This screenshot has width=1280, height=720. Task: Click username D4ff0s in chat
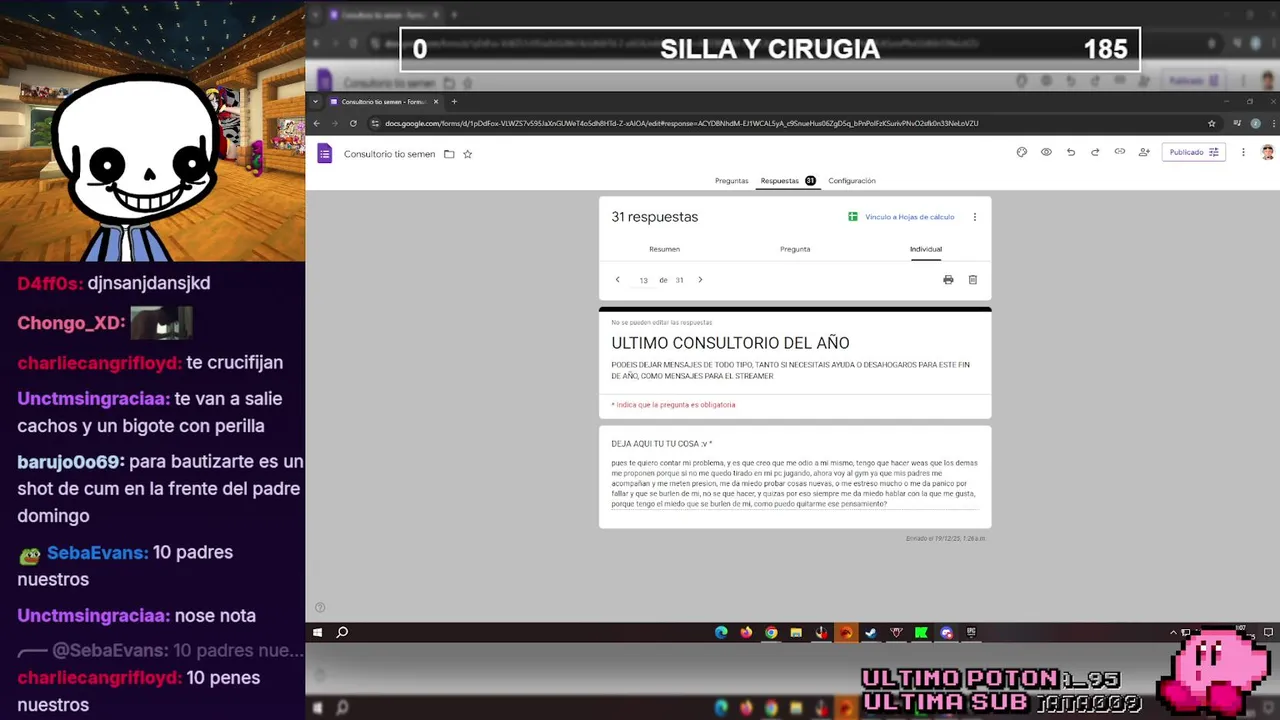tap(49, 283)
